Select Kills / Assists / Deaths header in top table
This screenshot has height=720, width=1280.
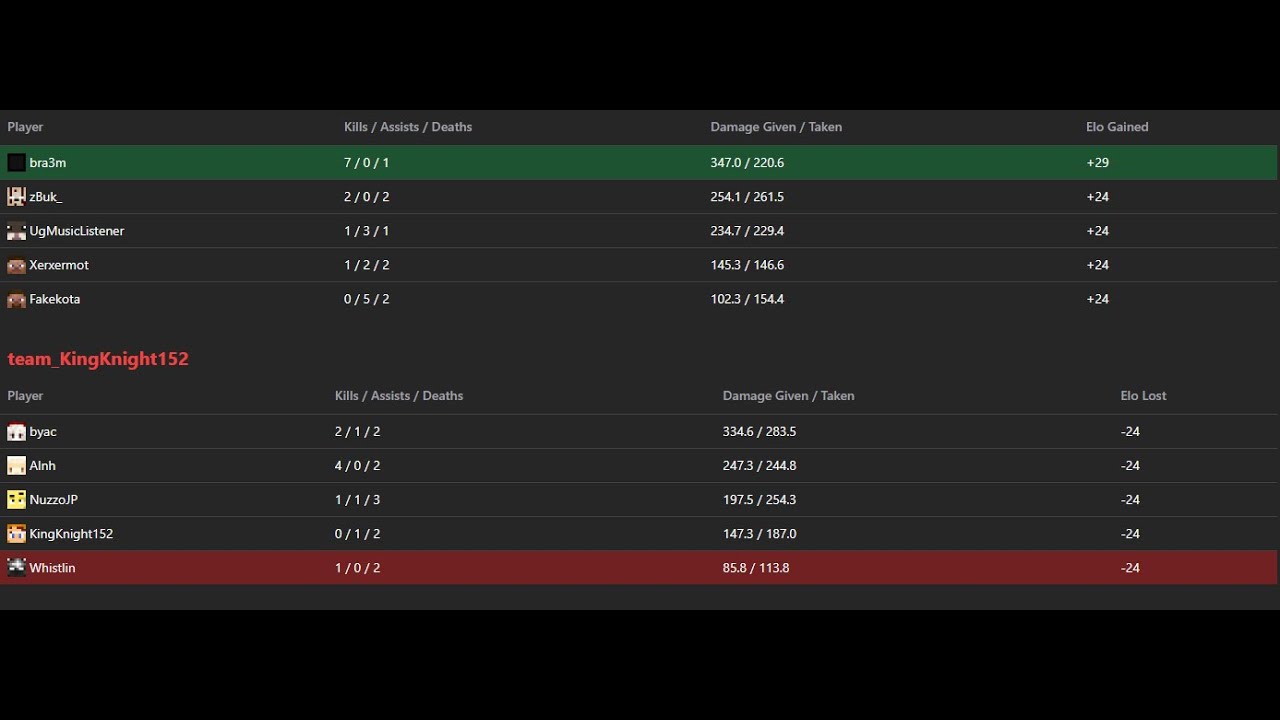408,127
